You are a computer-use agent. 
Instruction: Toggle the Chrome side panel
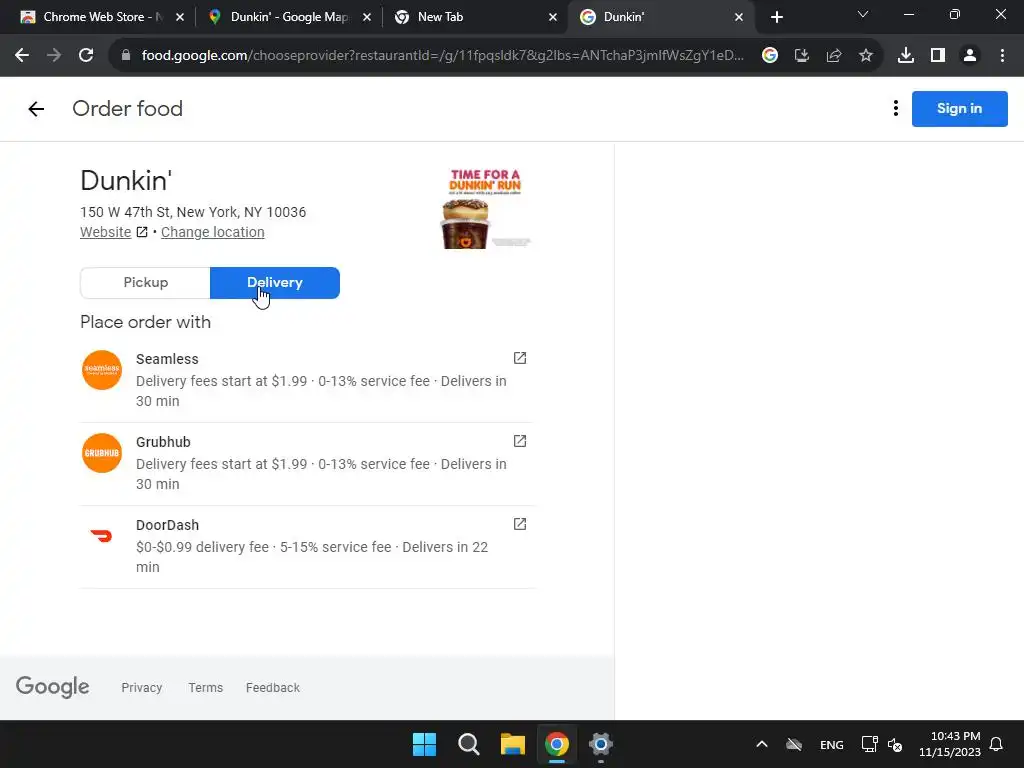[x=938, y=56]
